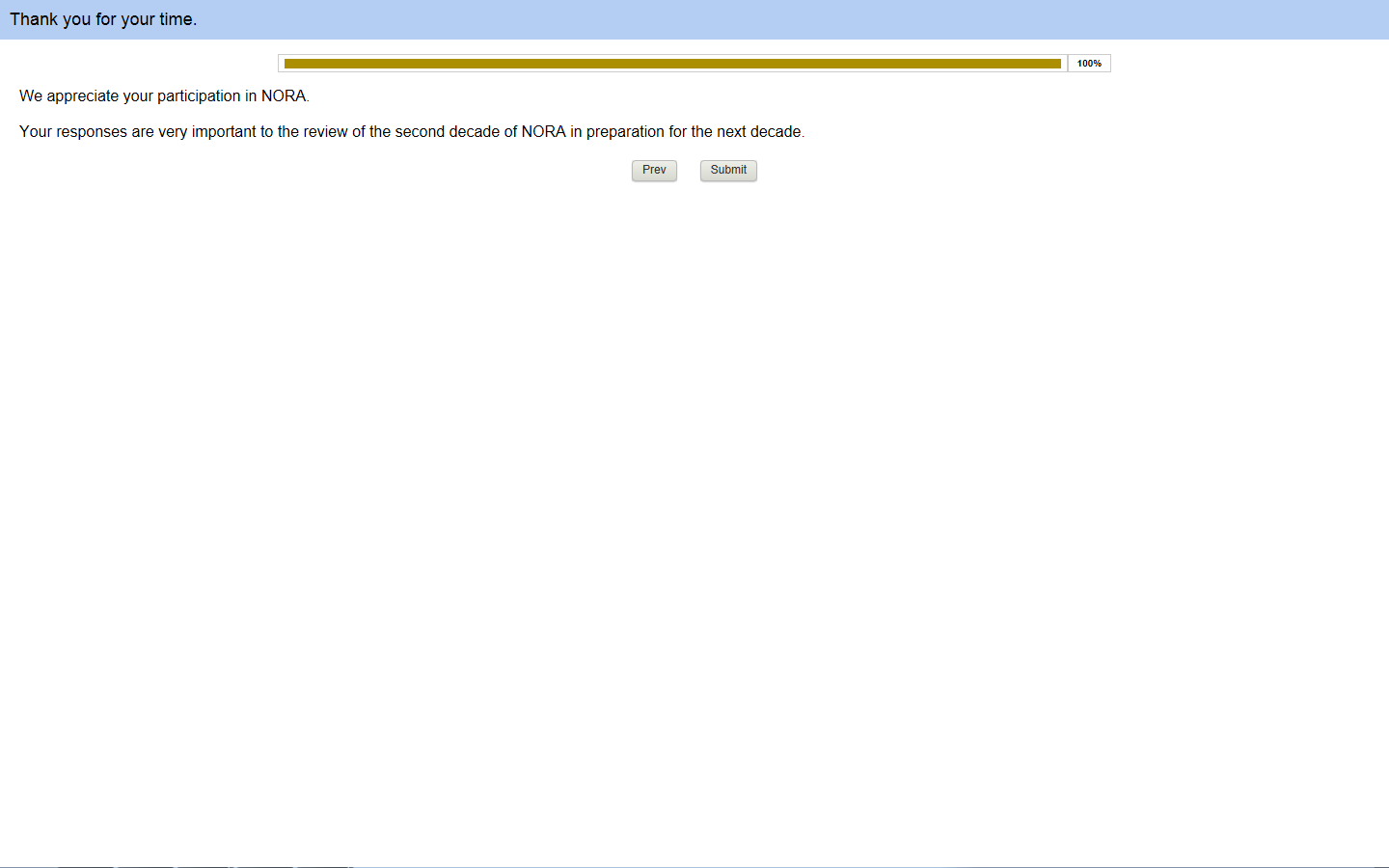Go back with the Prev button
The width and height of the screenshot is (1389, 868).
tap(654, 171)
